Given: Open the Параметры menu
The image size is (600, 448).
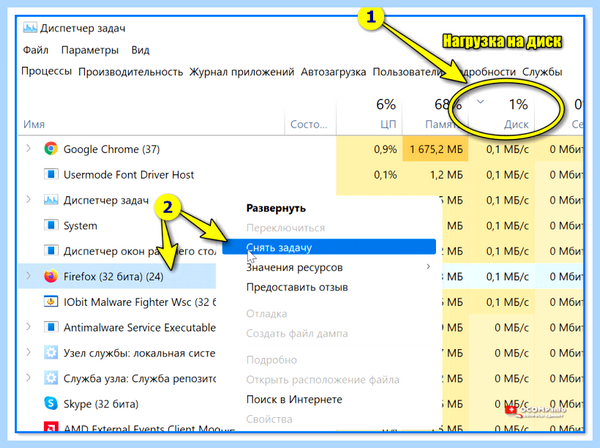Looking at the screenshot, I should pyautogui.click(x=90, y=50).
